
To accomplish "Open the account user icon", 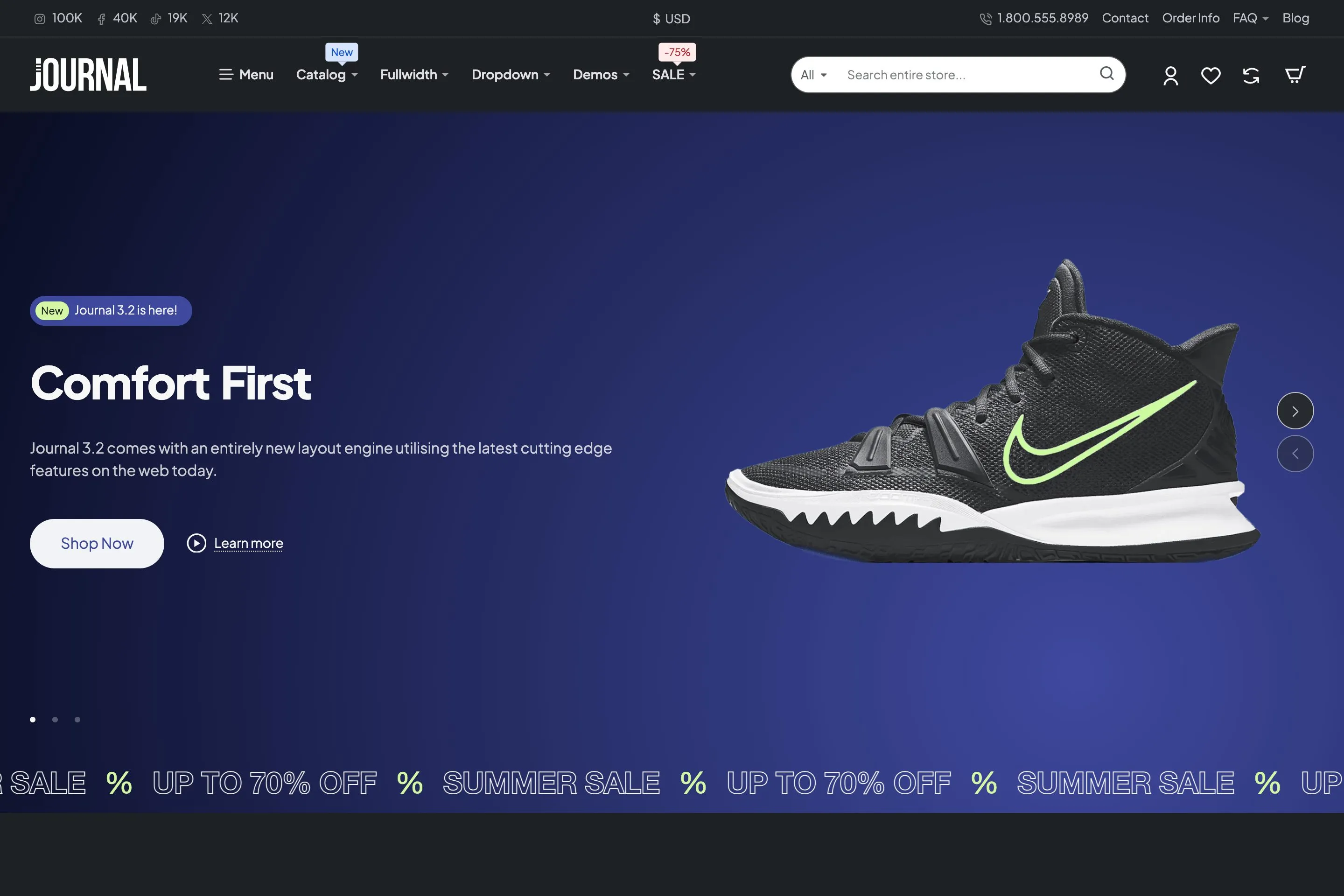I will [1170, 76].
